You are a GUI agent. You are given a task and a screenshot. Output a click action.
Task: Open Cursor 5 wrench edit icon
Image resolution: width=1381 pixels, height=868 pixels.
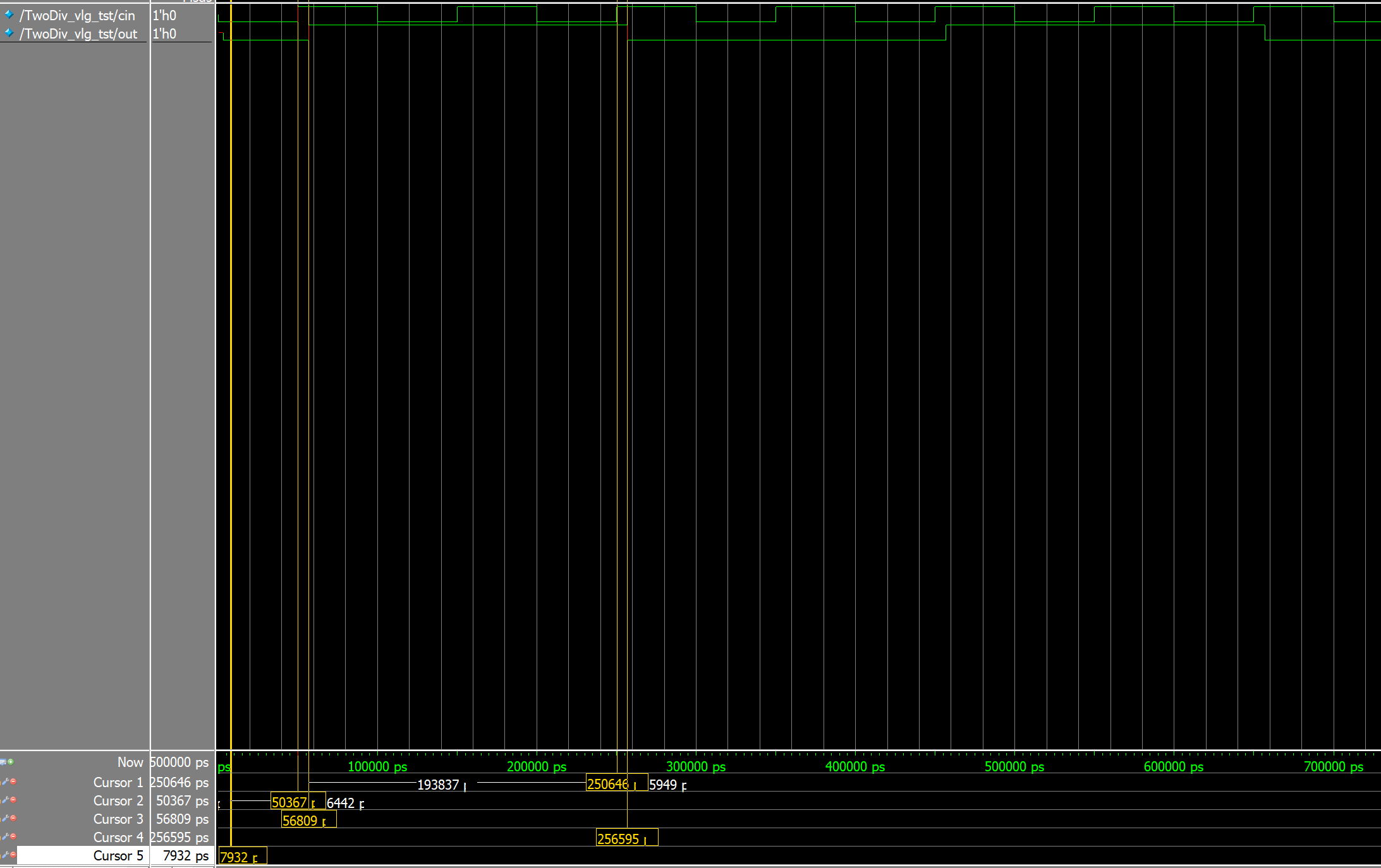coord(5,855)
